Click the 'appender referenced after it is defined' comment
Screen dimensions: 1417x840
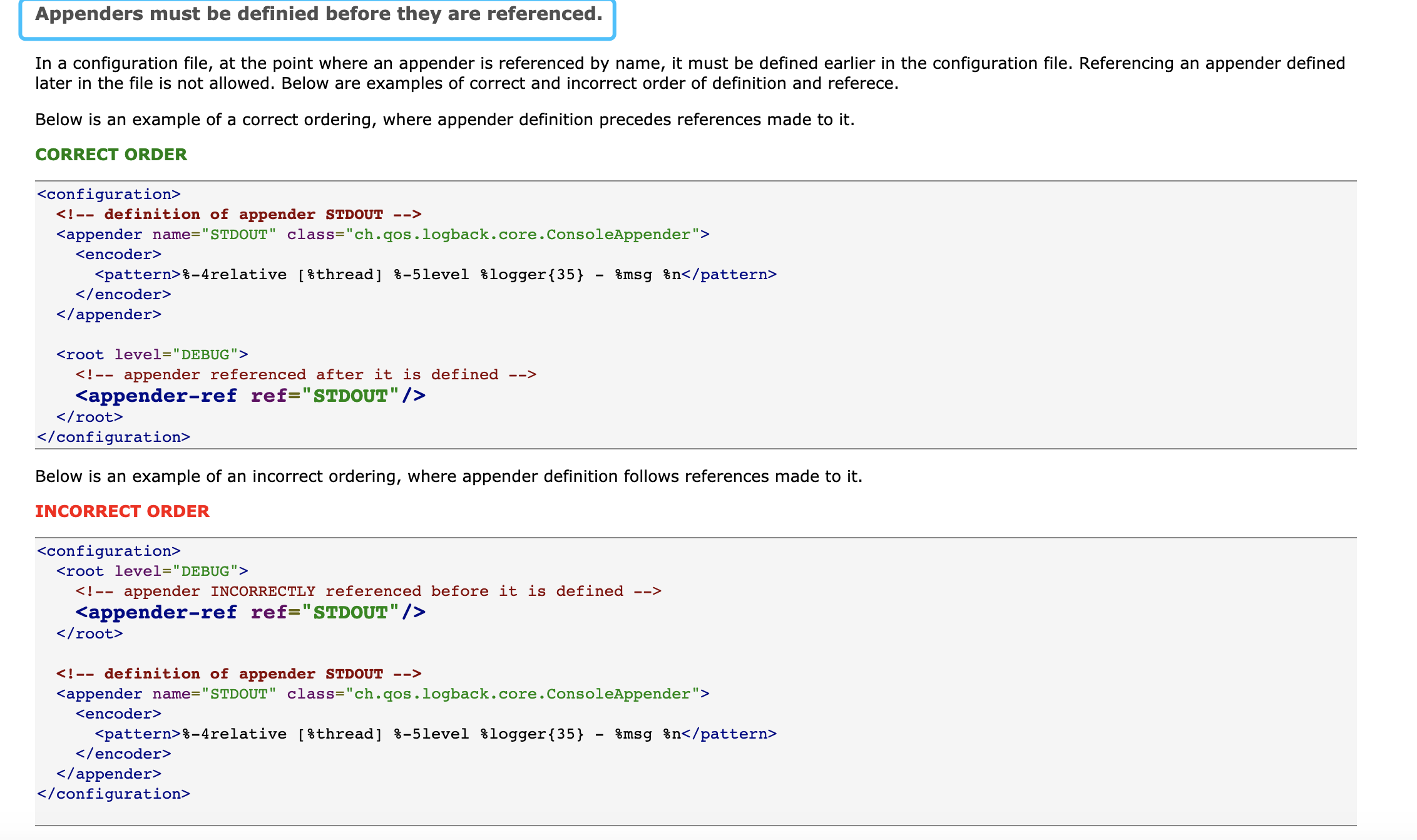[x=306, y=375]
